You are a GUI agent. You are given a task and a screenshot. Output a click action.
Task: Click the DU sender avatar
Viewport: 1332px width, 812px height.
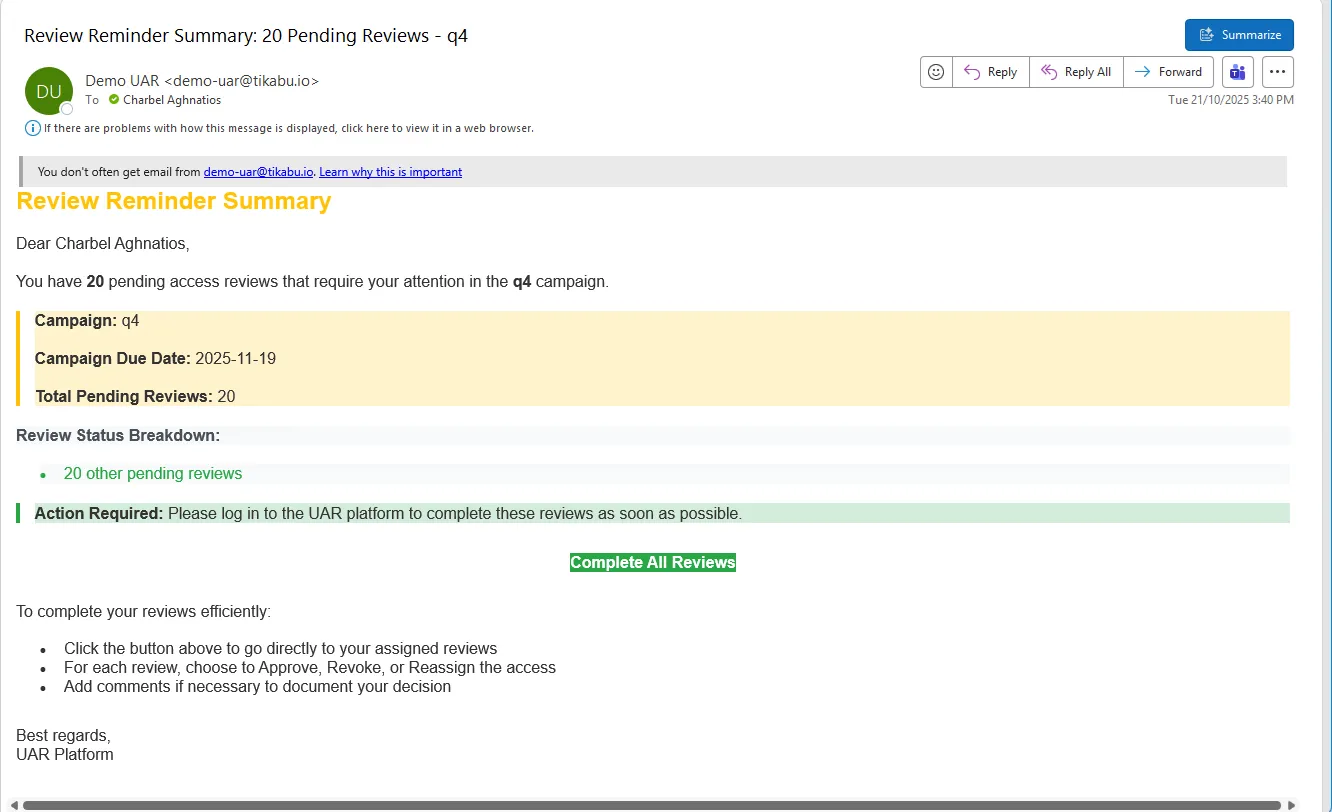[48, 91]
